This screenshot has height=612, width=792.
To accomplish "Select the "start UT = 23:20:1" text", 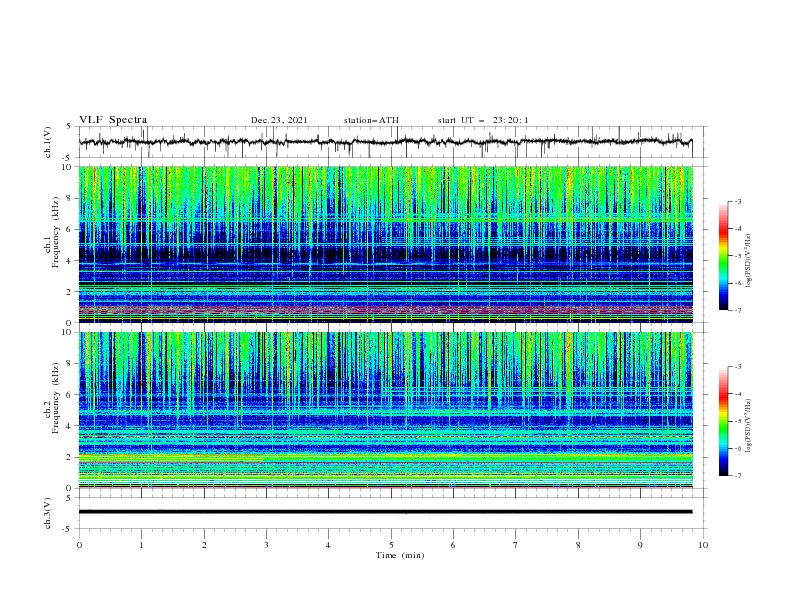I will coord(483,120).
